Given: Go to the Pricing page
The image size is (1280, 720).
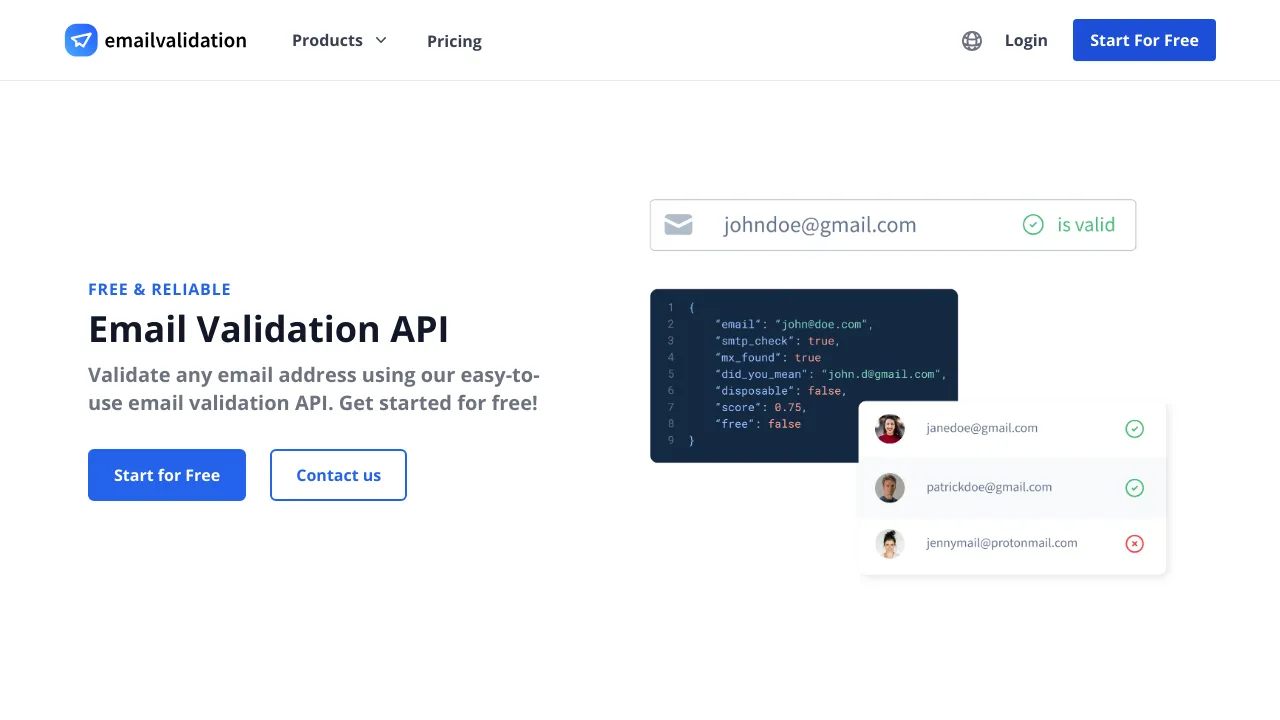Looking at the screenshot, I should [454, 41].
